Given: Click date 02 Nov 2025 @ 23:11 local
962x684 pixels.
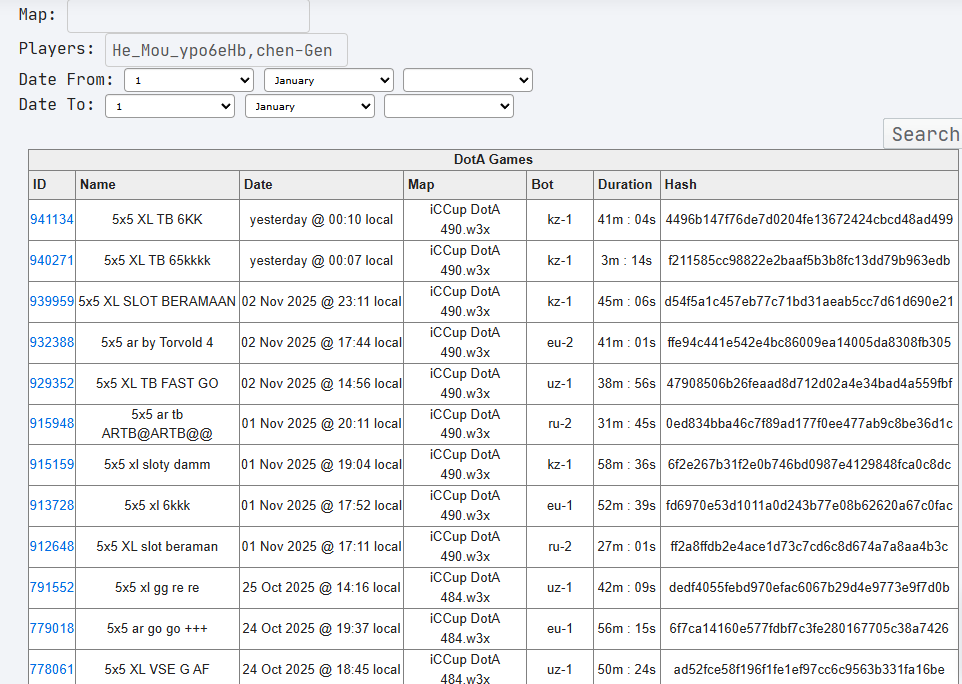Looking at the screenshot, I should (321, 302).
